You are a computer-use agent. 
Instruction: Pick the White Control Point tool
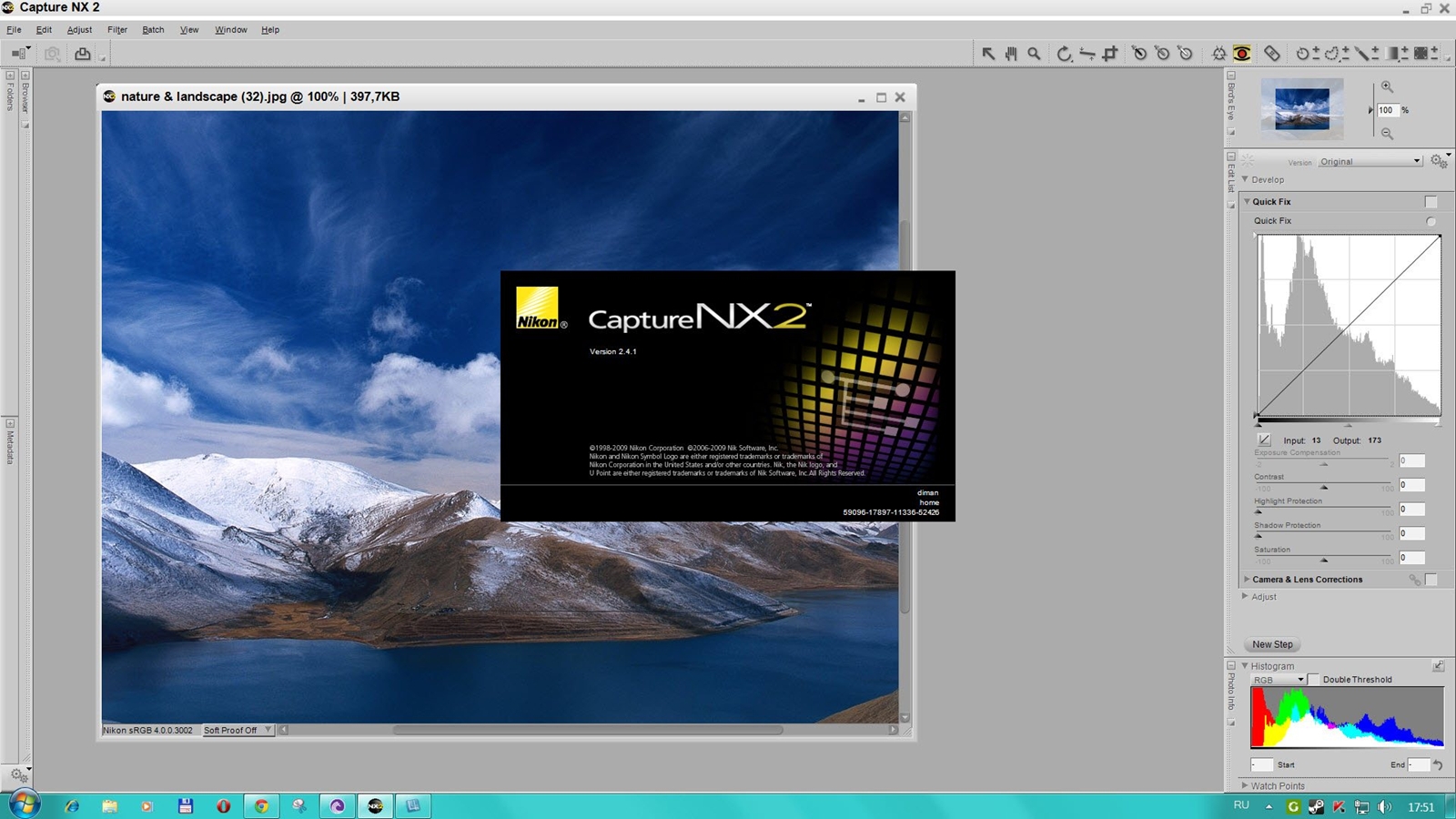pos(1185,54)
